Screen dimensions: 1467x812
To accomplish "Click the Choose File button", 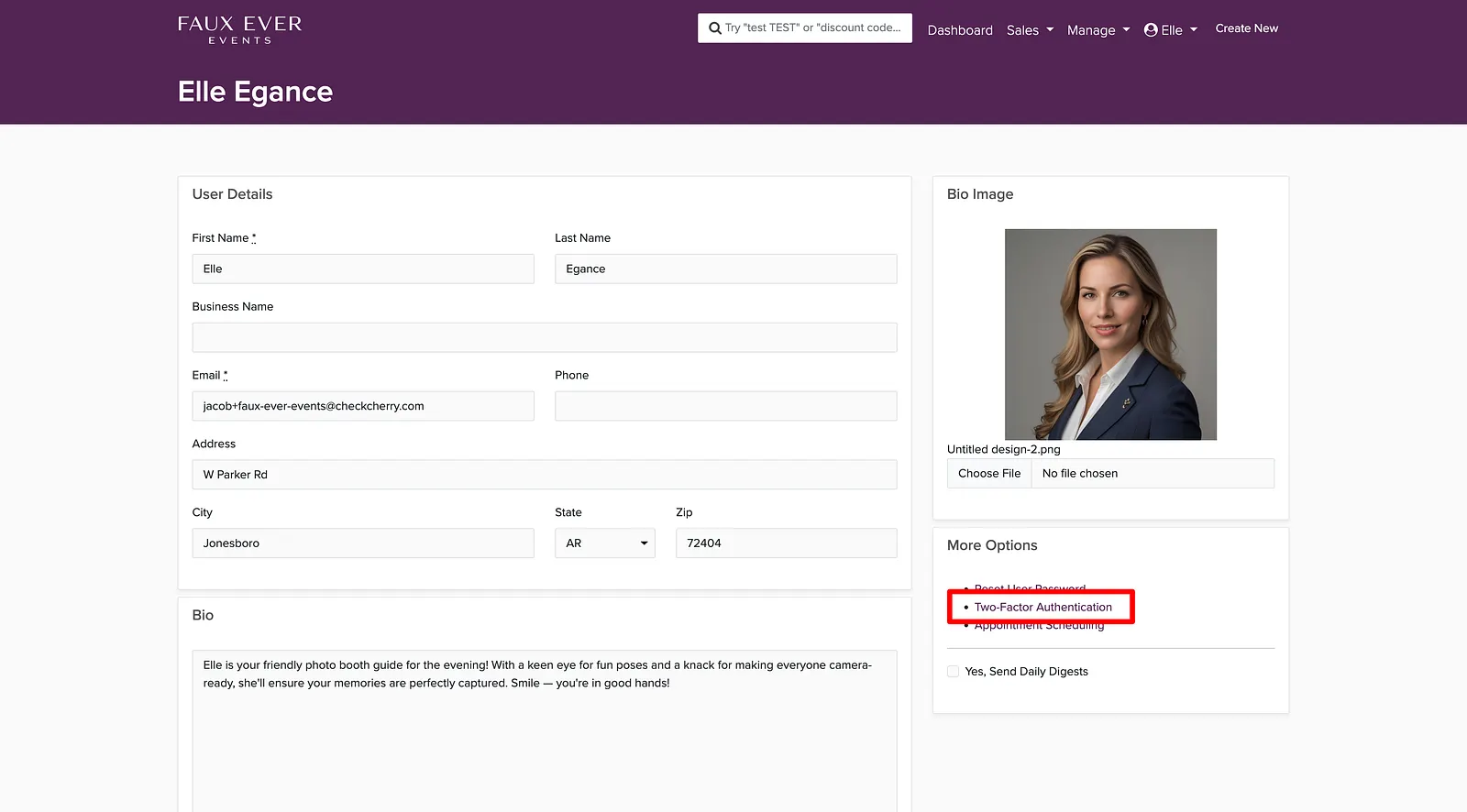I will (989, 474).
